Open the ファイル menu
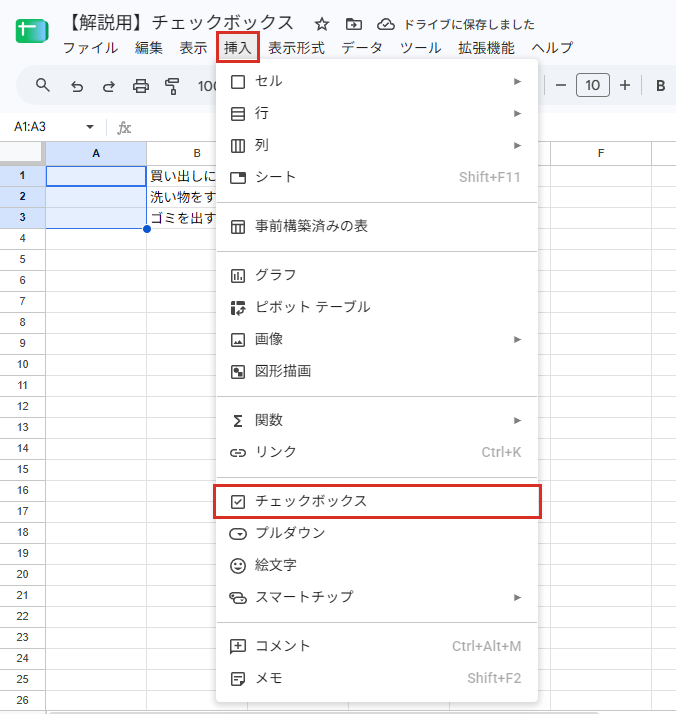Viewport: 676px width, 714px height. point(90,48)
